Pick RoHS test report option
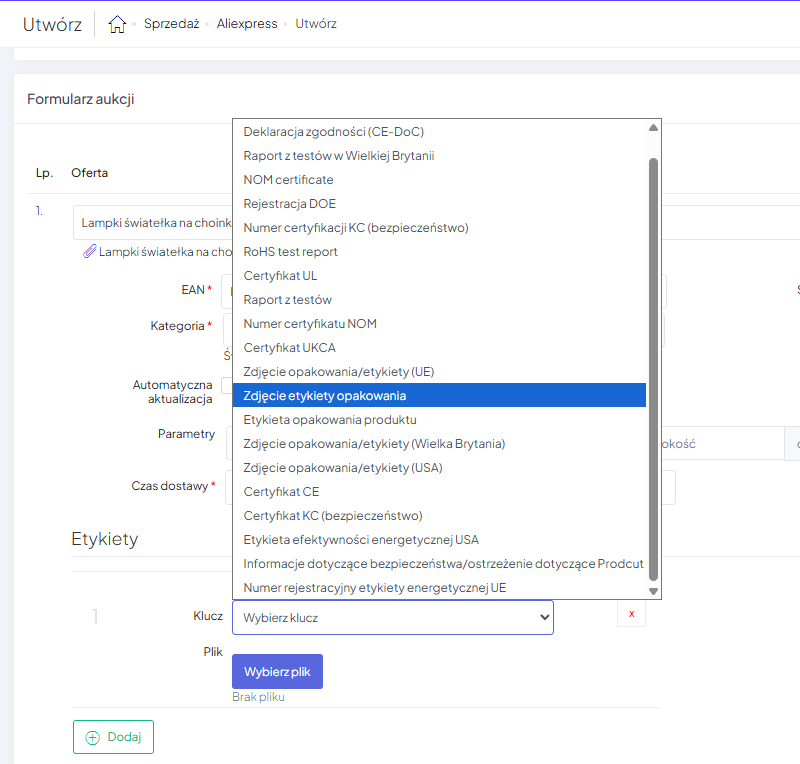Viewport: 800px width, 764px height. click(291, 252)
